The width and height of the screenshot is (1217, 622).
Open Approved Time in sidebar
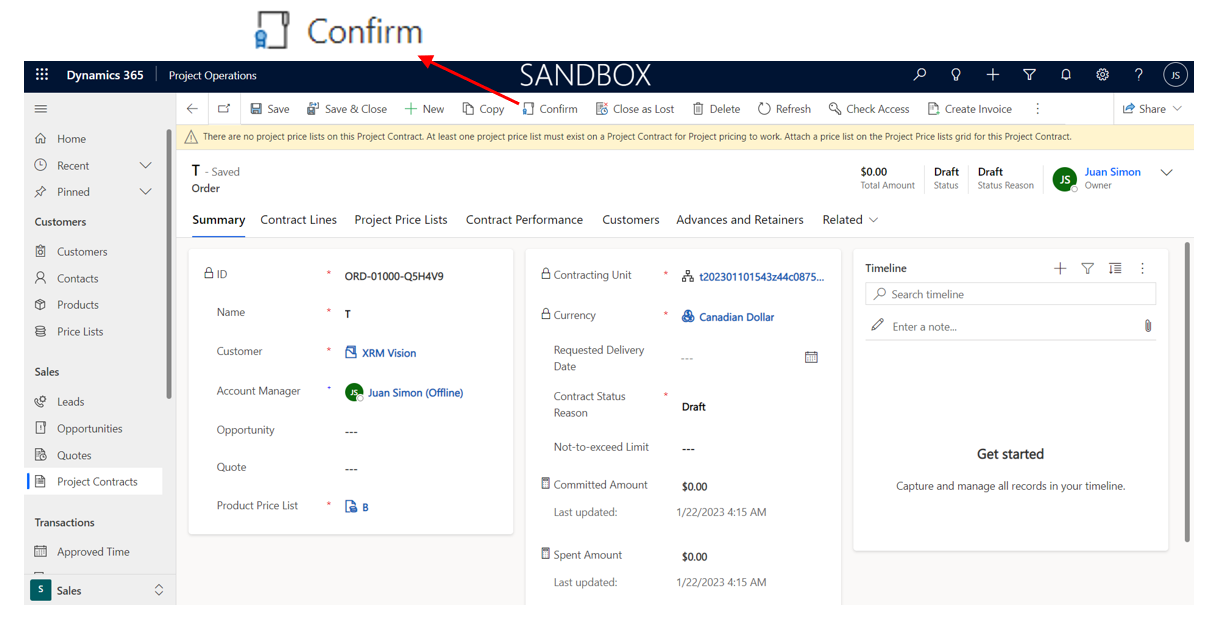coord(95,552)
